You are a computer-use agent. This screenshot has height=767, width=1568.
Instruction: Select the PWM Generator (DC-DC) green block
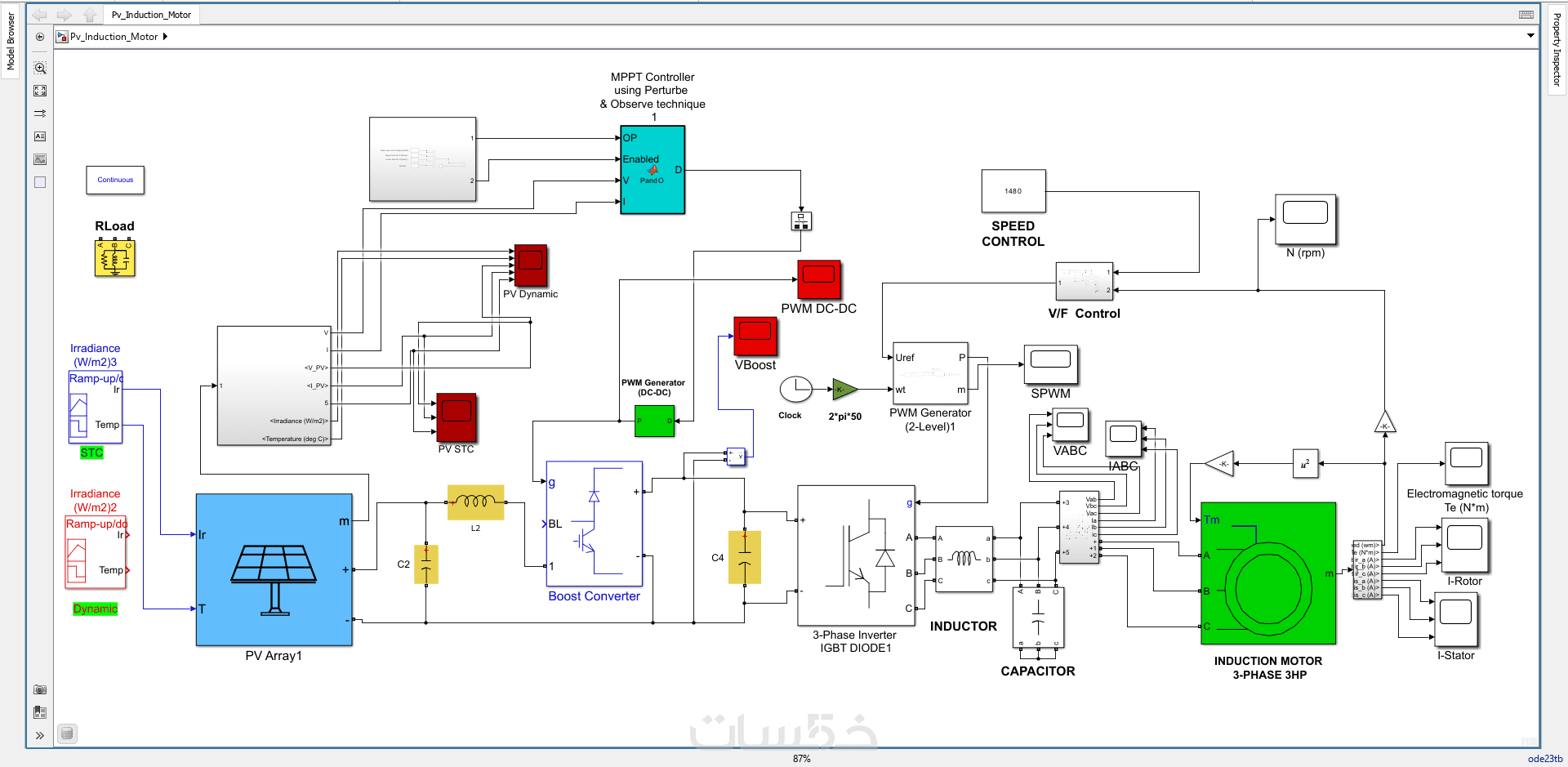655,421
